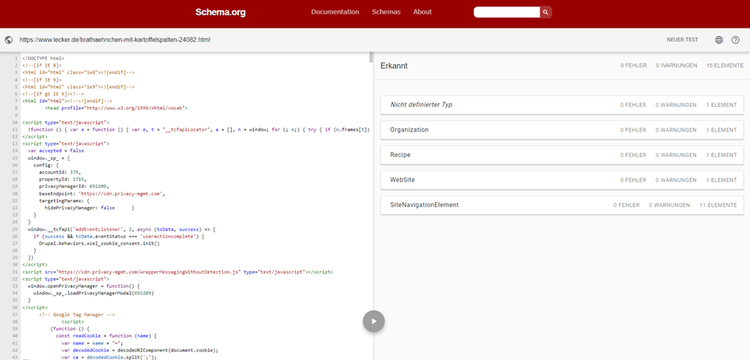Screen dimensions: 750x360
Task: Click the Drupal.behaviors cookie consent line
Action: point(99,243)
